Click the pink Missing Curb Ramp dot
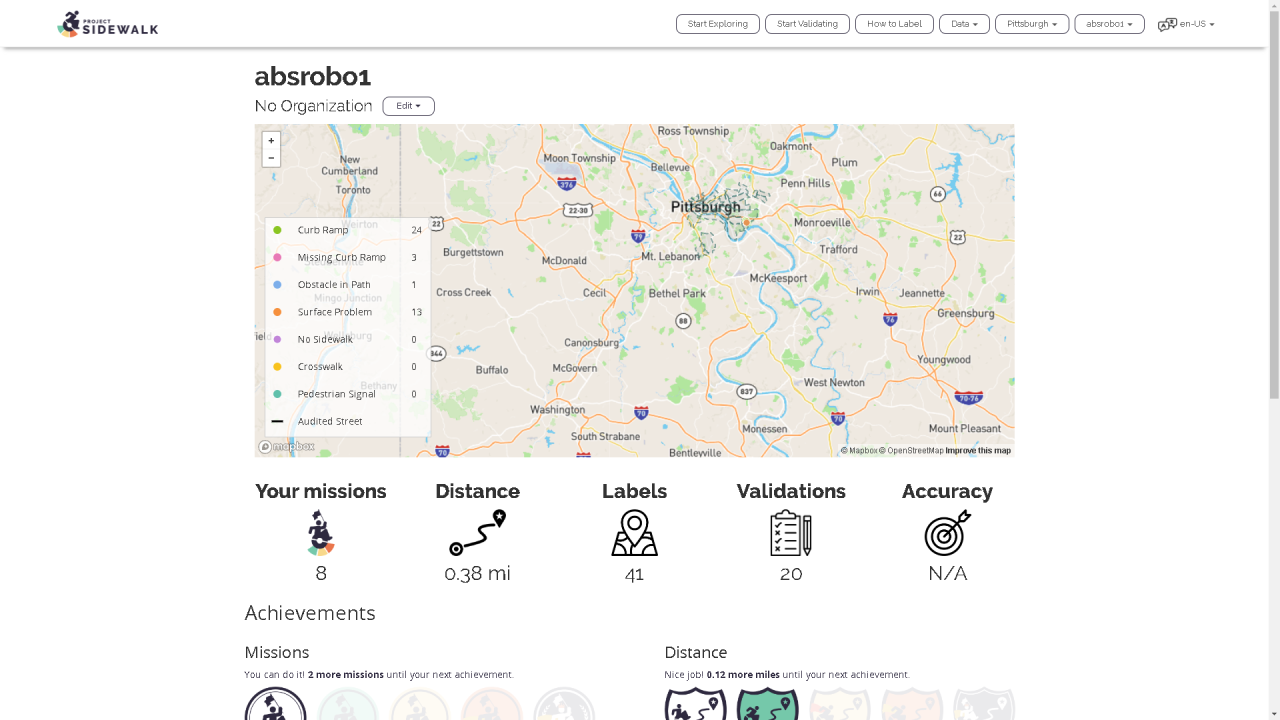 click(x=277, y=257)
